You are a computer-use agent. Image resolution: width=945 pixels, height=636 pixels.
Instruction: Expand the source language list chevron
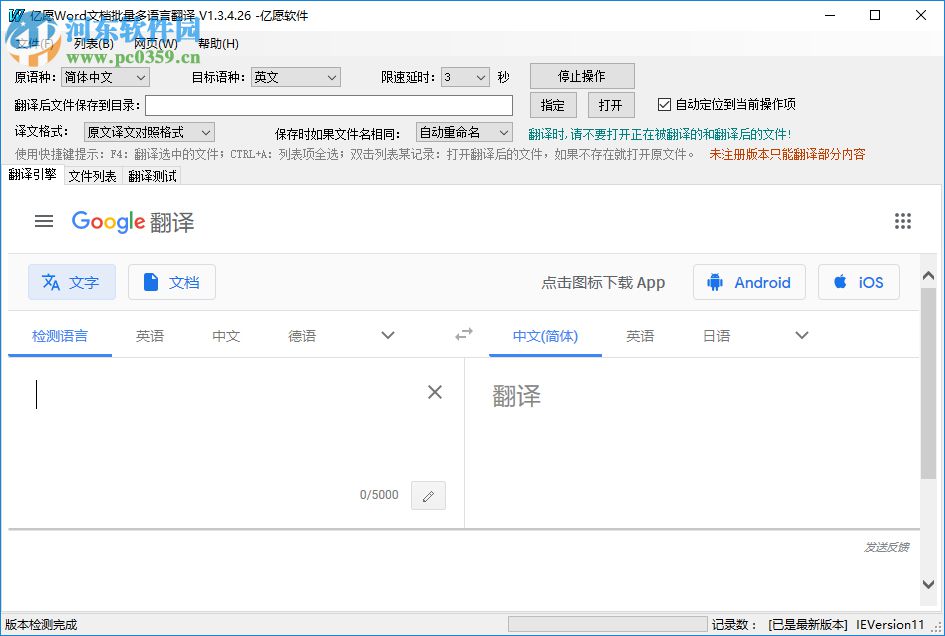[387, 336]
